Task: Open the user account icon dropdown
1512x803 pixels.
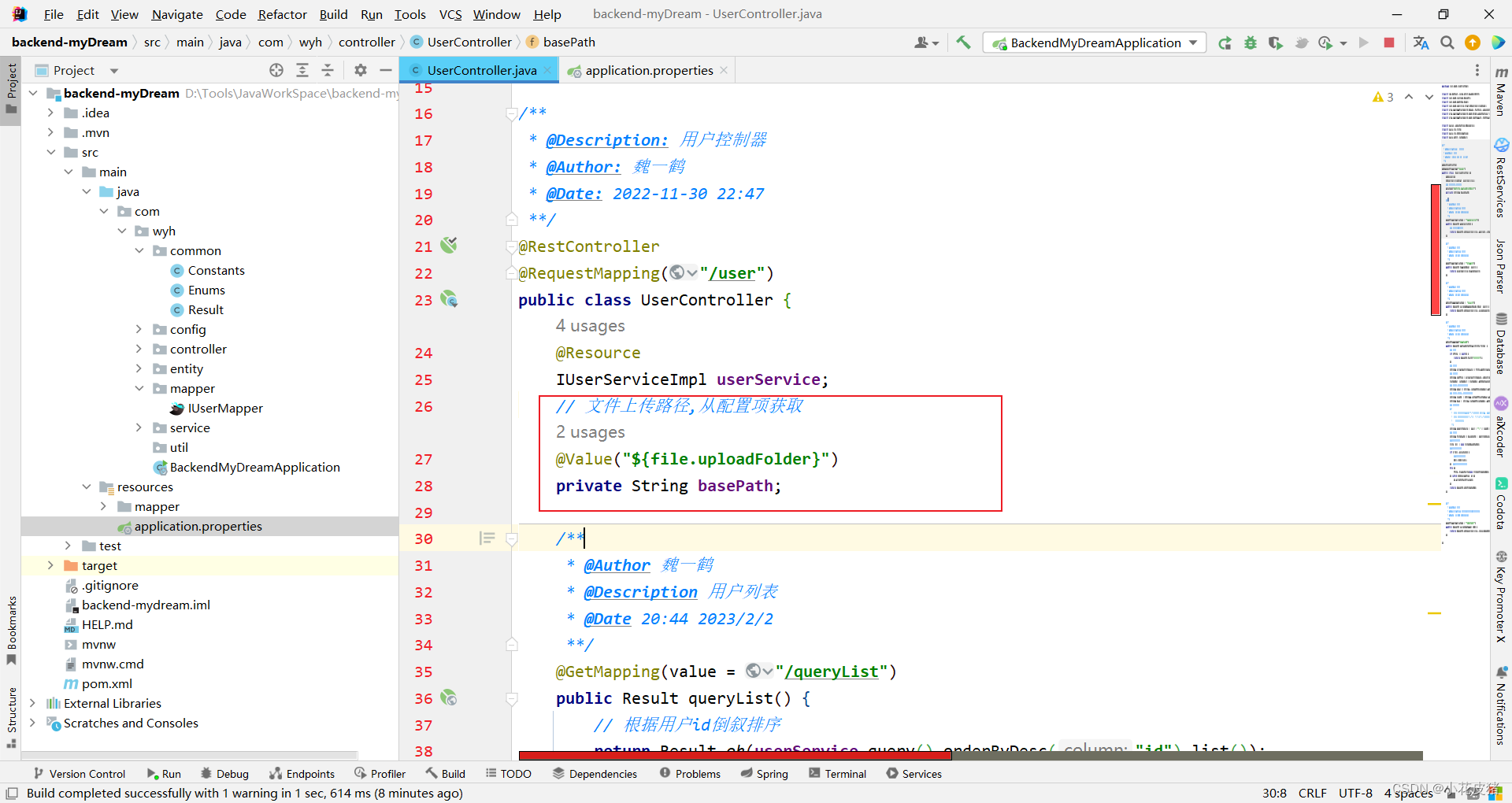Action: pyautogui.click(x=927, y=43)
